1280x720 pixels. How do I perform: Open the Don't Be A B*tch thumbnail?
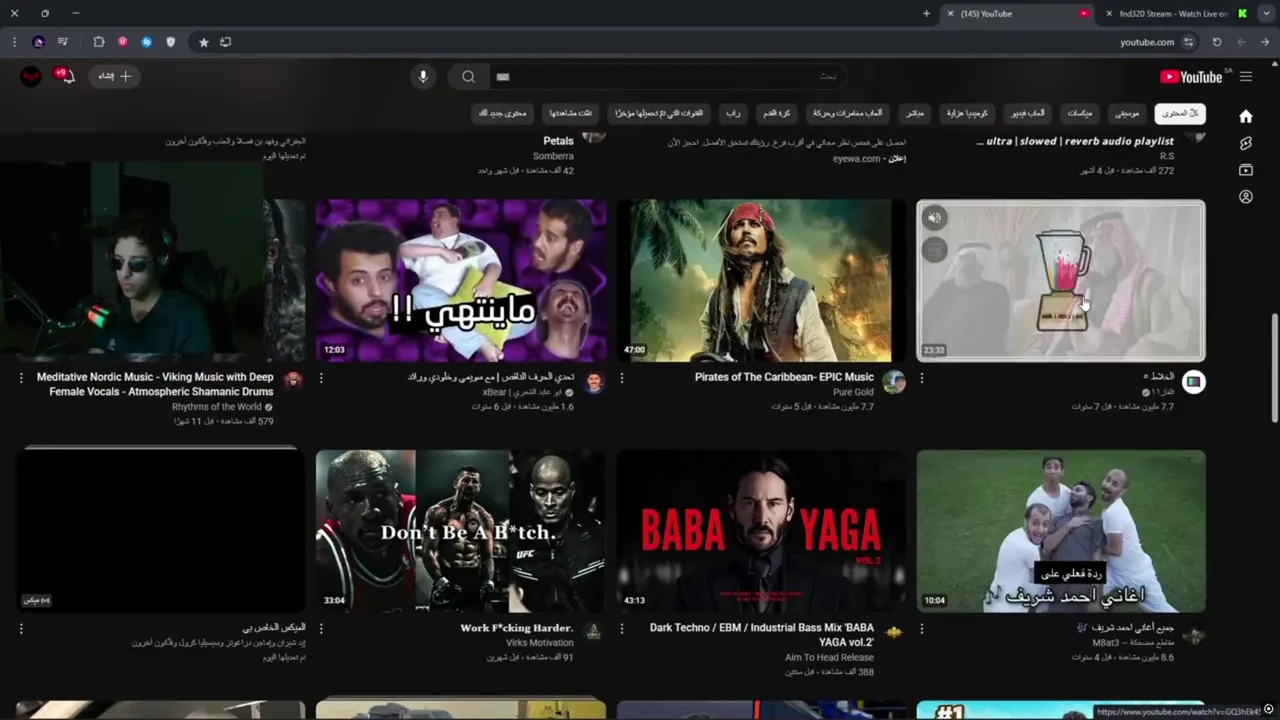(x=461, y=531)
